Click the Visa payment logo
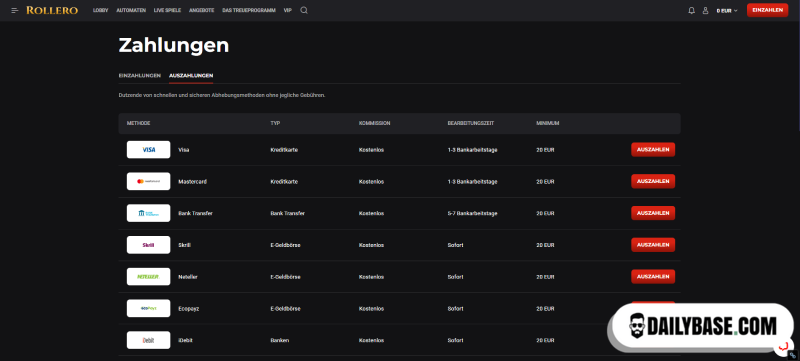Viewport: 800px width, 361px height. pyautogui.click(x=148, y=150)
